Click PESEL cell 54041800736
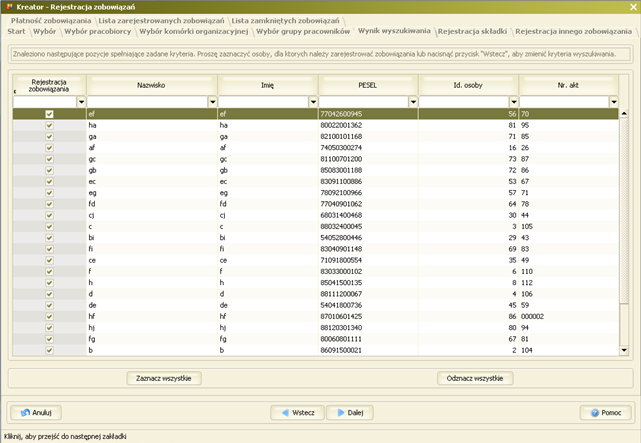The height and width of the screenshot is (443, 641). pos(368,305)
